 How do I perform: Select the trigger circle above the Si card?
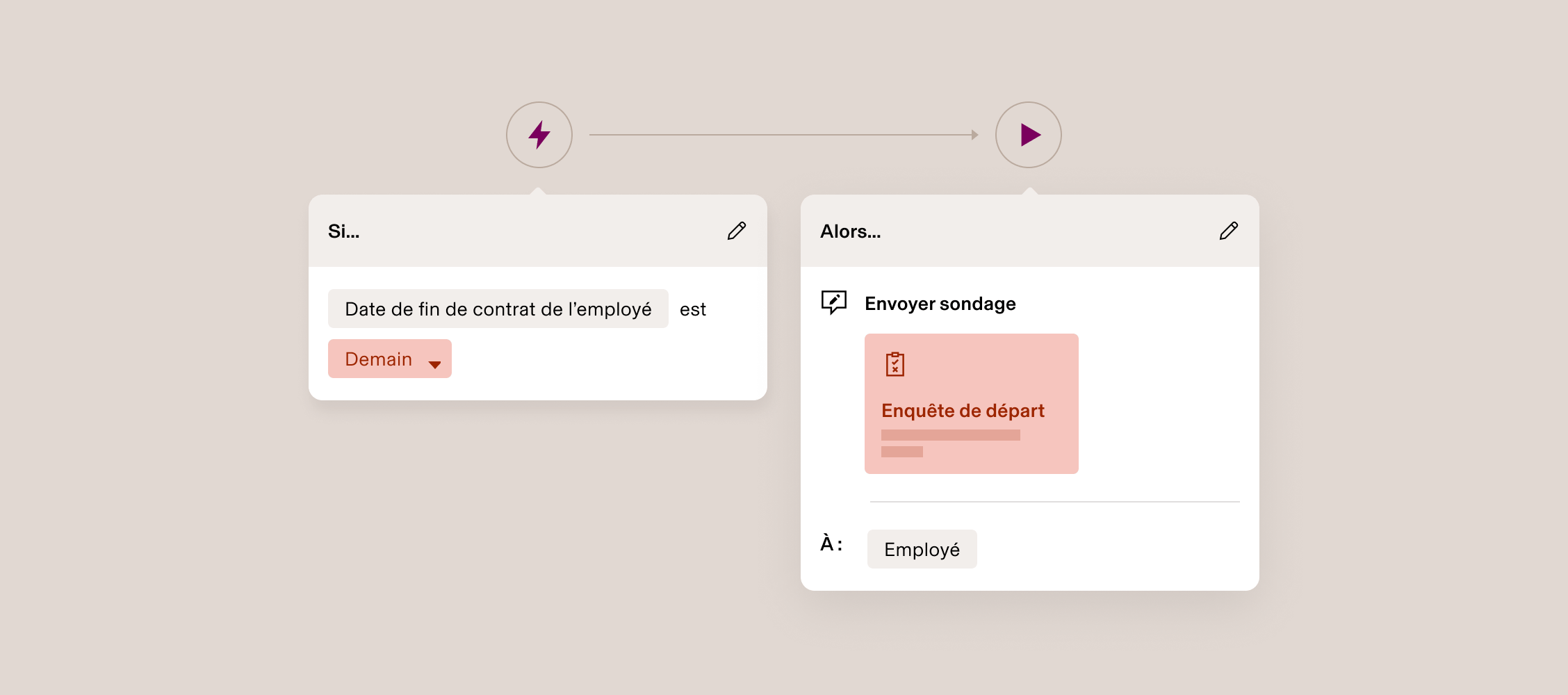(x=539, y=135)
